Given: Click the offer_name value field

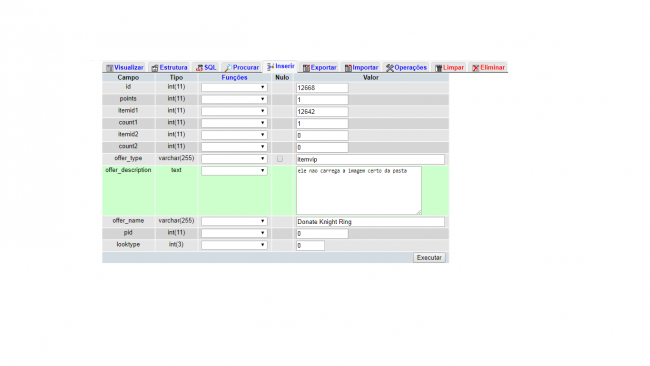Looking at the screenshot, I should (370, 222).
